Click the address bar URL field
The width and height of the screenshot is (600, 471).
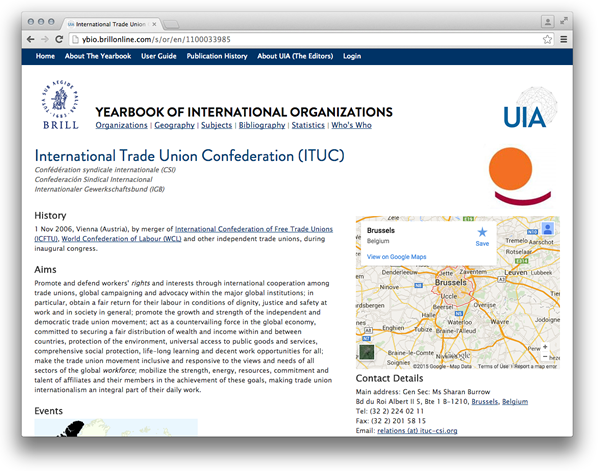(x=306, y=39)
